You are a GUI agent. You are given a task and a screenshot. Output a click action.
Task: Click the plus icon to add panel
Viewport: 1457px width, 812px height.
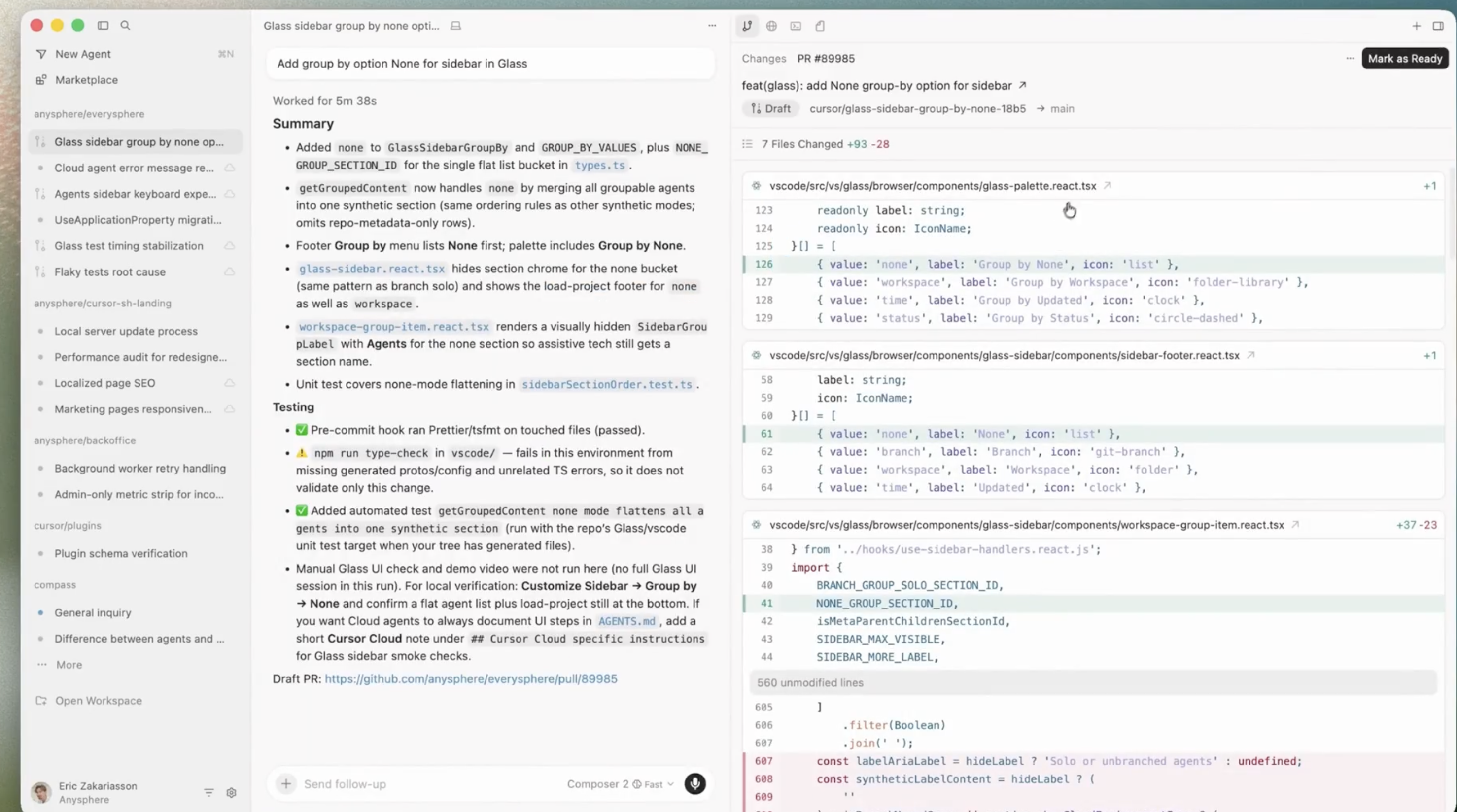(x=1416, y=26)
